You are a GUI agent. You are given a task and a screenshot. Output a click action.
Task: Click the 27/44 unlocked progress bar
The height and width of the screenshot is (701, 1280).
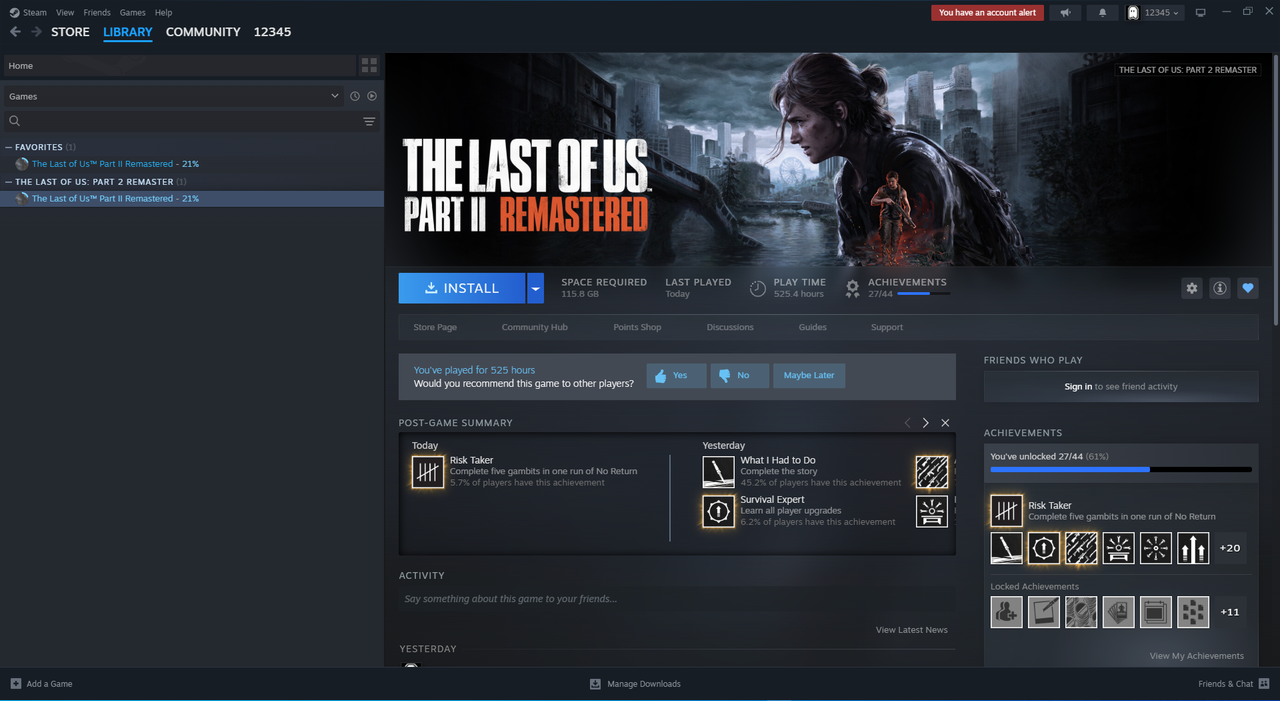[1121, 469]
